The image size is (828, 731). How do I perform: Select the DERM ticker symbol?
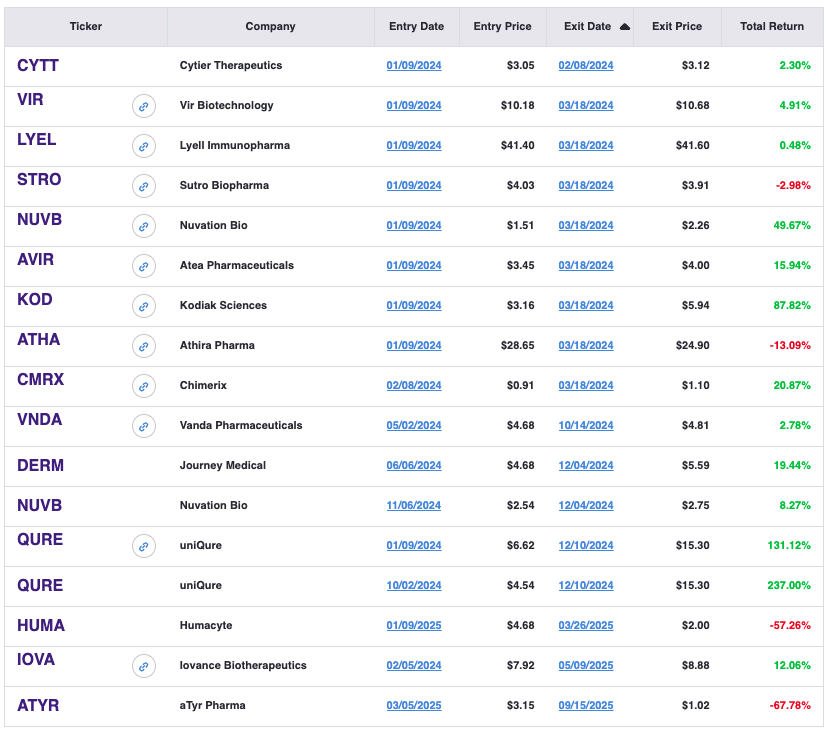[x=40, y=466]
